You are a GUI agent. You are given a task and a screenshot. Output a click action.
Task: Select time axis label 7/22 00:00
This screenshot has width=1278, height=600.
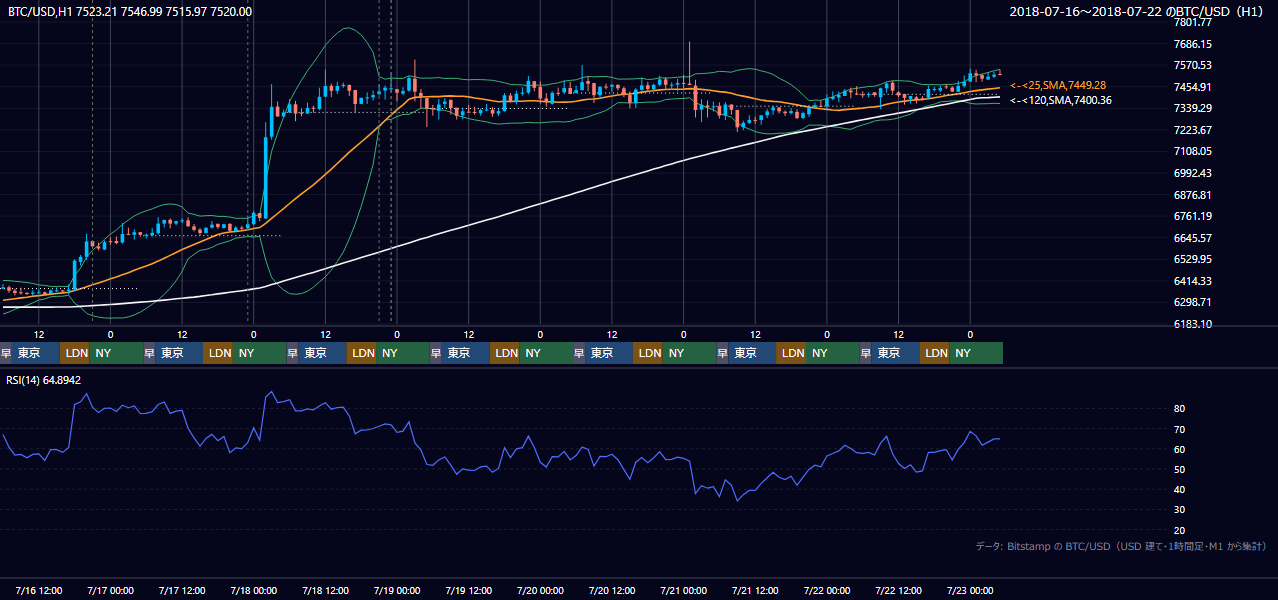(x=827, y=590)
